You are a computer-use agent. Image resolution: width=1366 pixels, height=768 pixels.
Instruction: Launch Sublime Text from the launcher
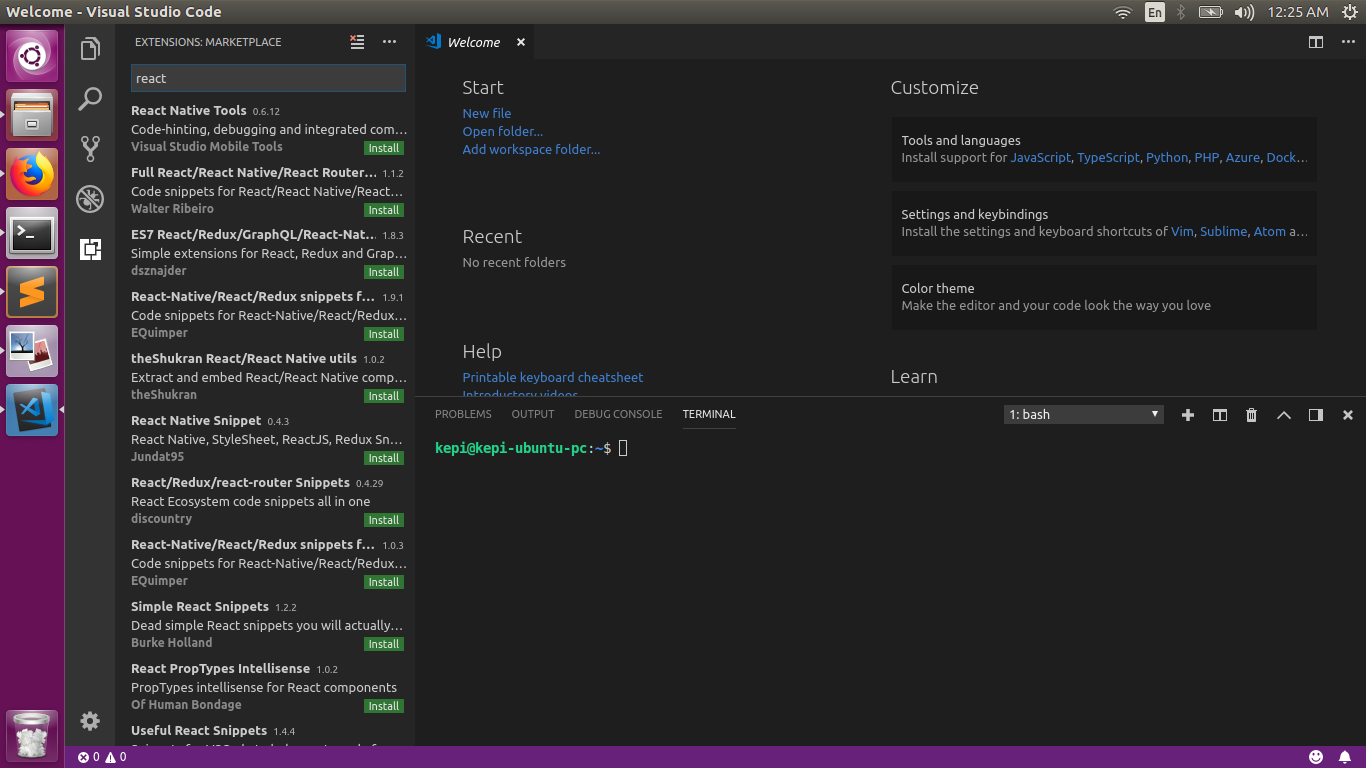32,292
